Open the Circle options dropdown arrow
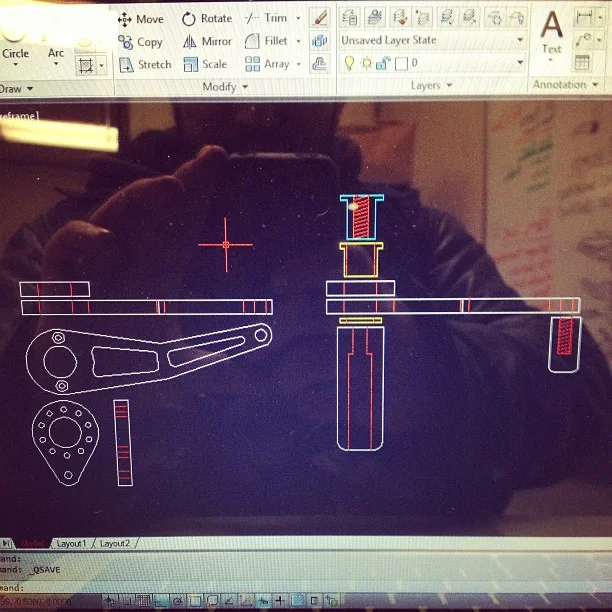This screenshot has height=612, width=612. (x=15, y=64)
